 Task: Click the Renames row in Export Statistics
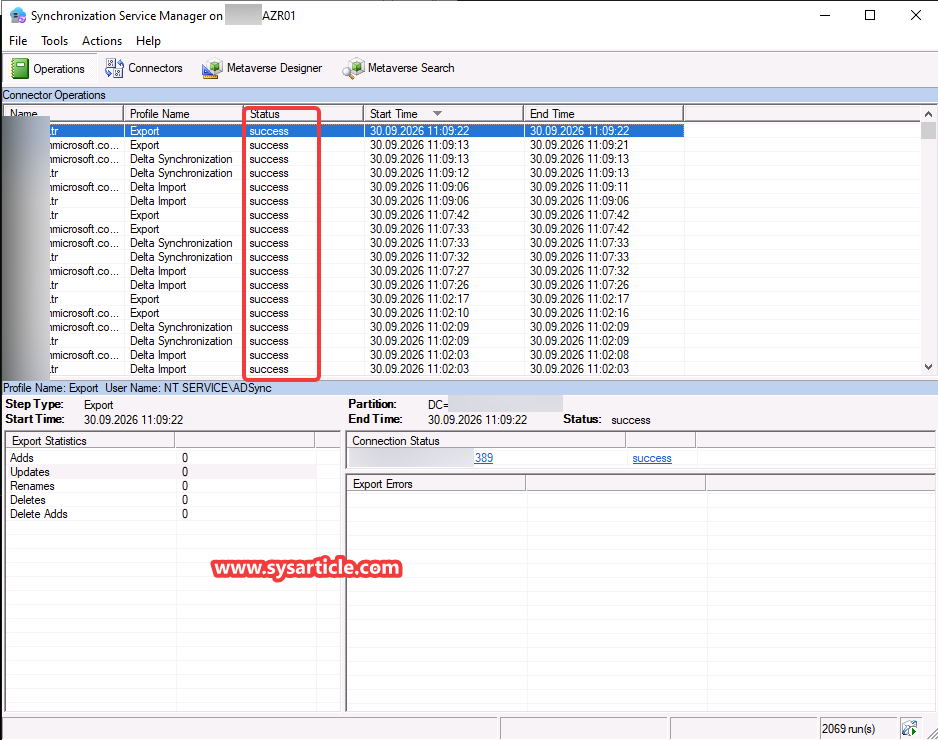pos(162,486)
